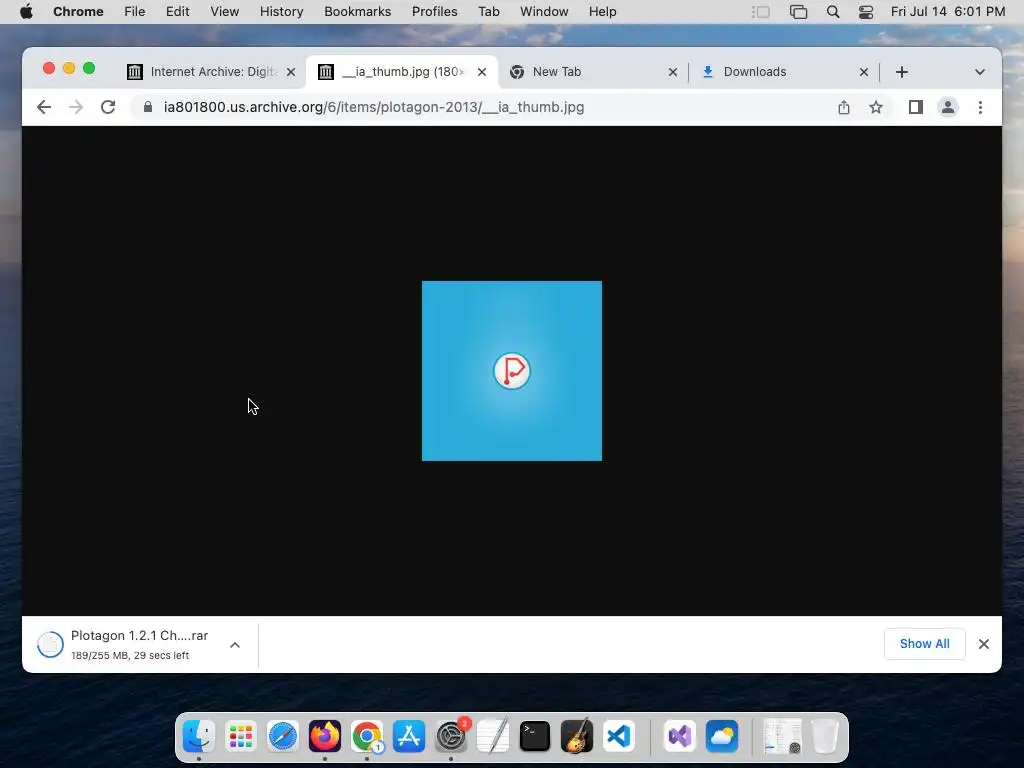Open Control Center in the menu bar

tap(866, 12)
